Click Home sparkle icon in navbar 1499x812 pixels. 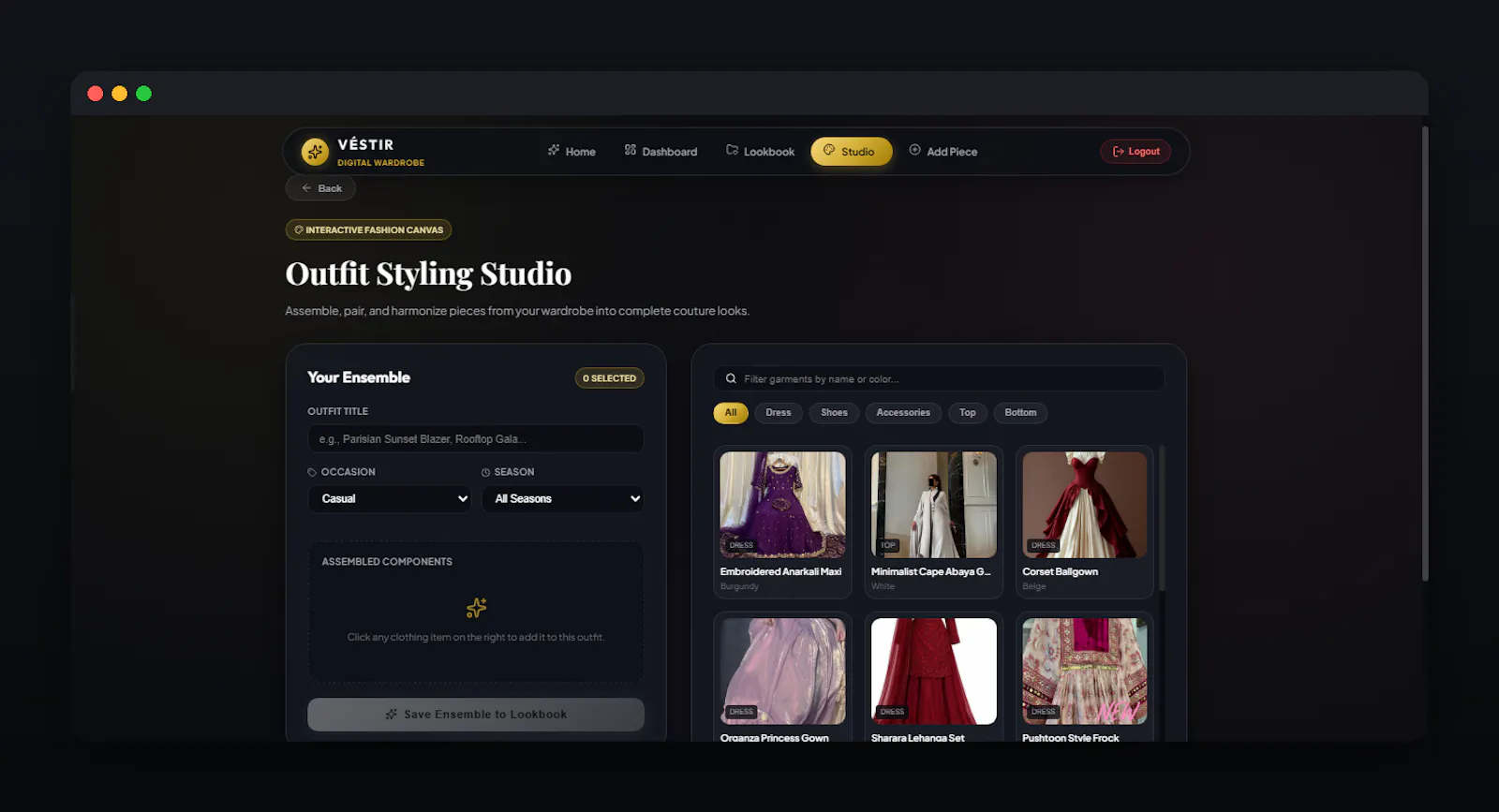(554, 150)
